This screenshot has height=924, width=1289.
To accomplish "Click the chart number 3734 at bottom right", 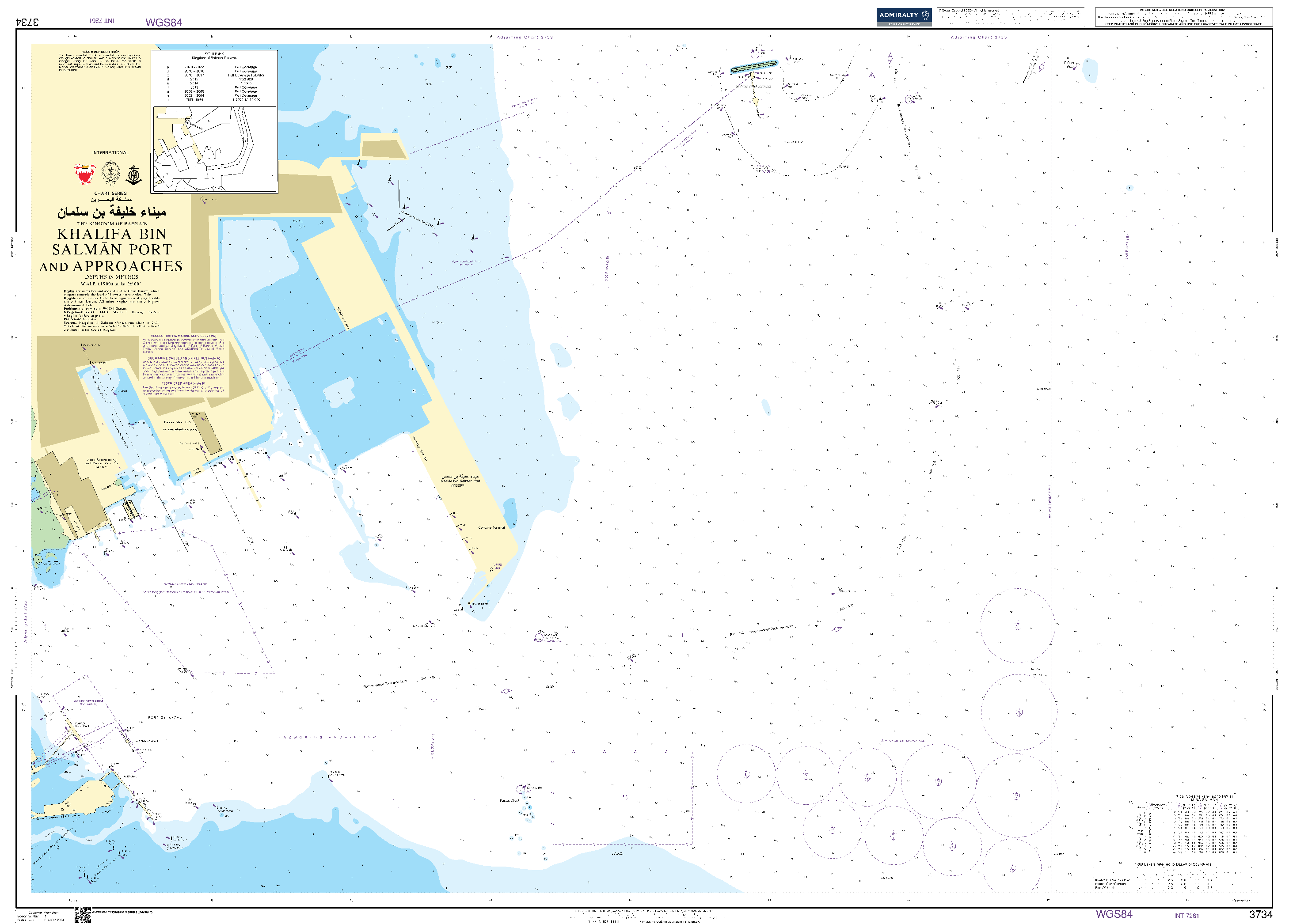I will tap(1261, 914).
